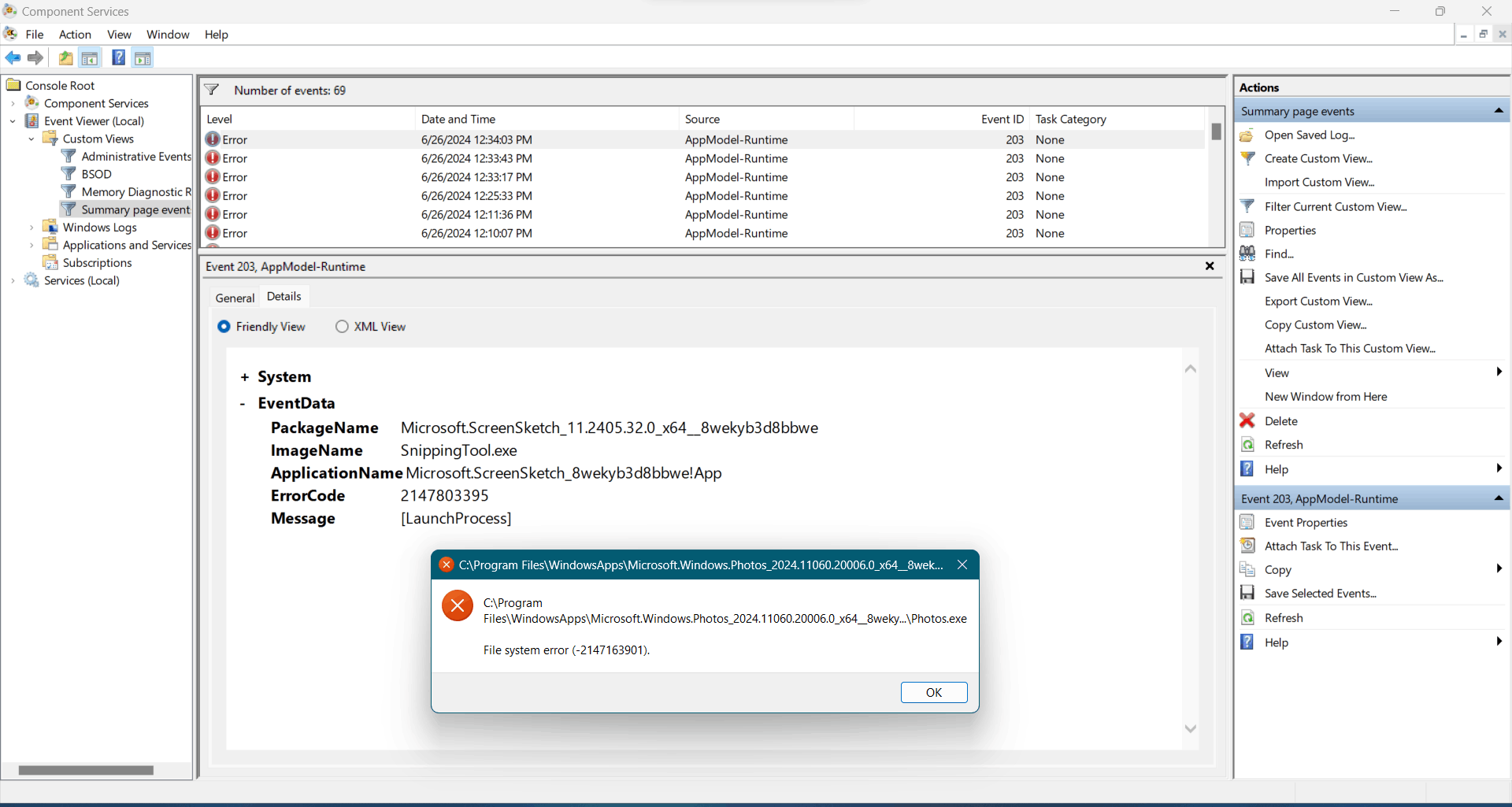Click the Up One Level folder icon

(66, 57)
